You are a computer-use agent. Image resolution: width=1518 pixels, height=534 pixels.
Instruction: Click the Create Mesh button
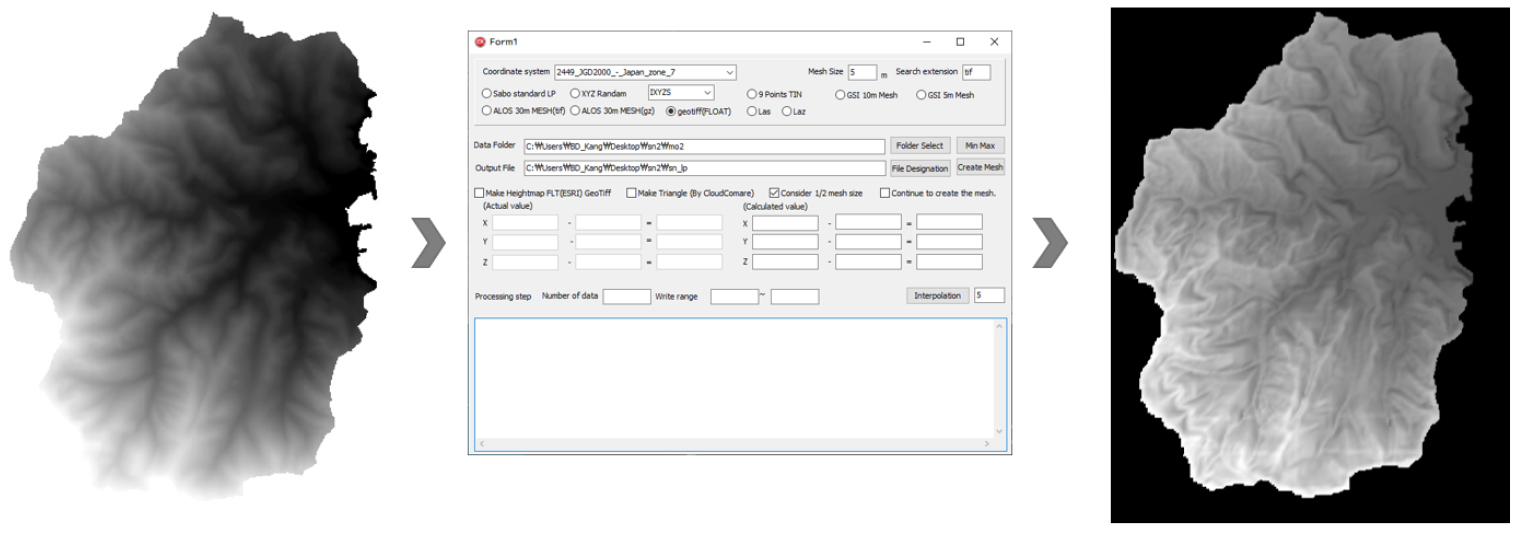(980, 168)
